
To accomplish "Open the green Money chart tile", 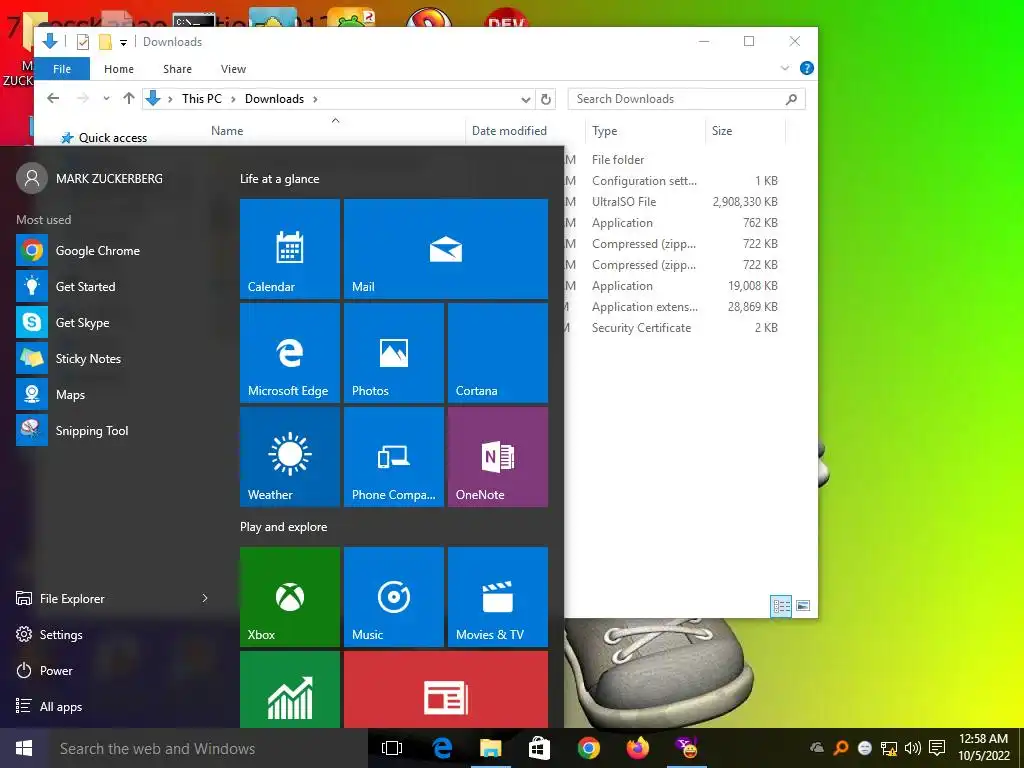I will point(290,690).
